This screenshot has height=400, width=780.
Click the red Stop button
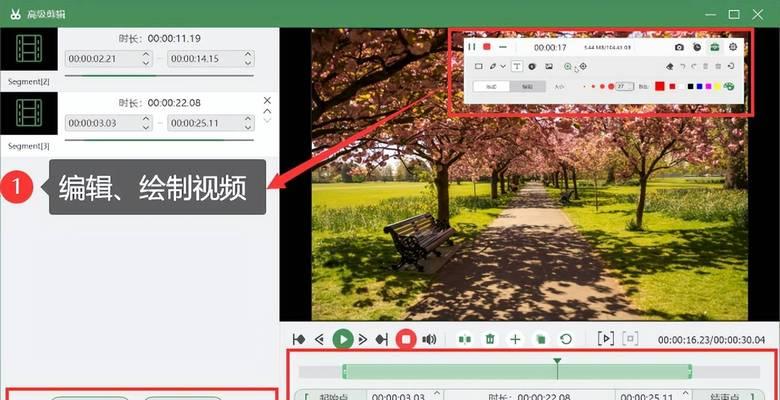(x=406, y=339)
